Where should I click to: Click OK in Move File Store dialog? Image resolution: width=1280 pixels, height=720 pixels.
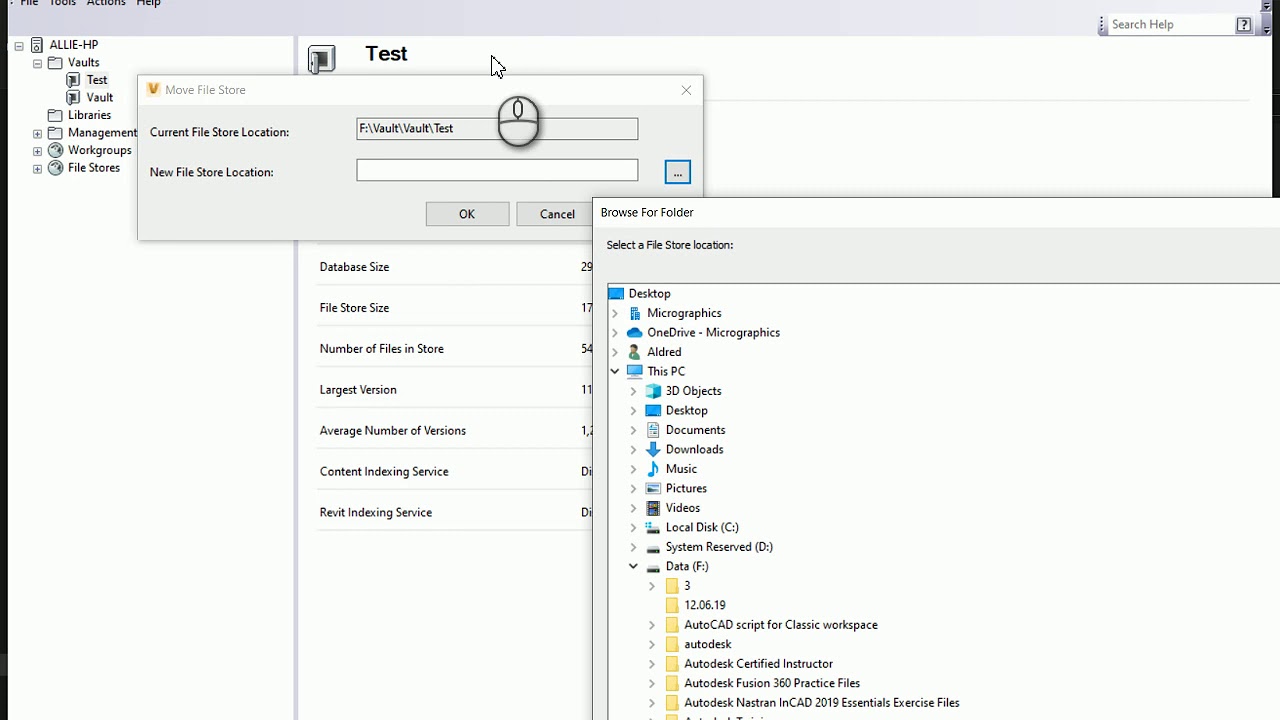point(467,214)
